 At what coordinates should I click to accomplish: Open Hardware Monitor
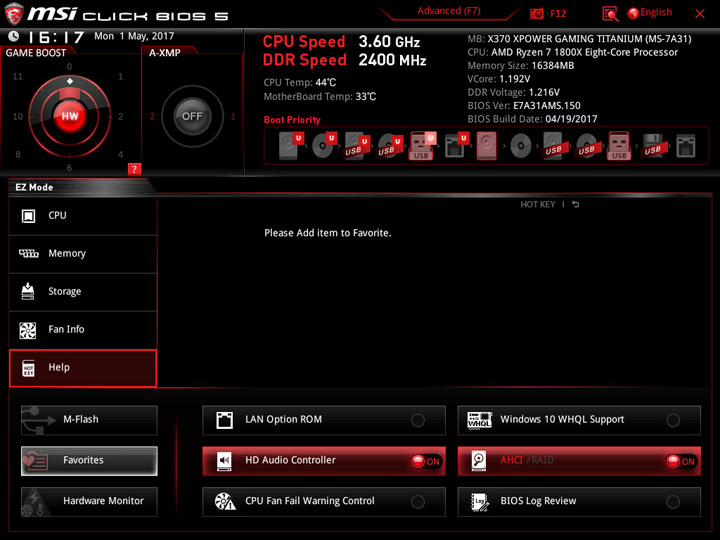(89, 501)
